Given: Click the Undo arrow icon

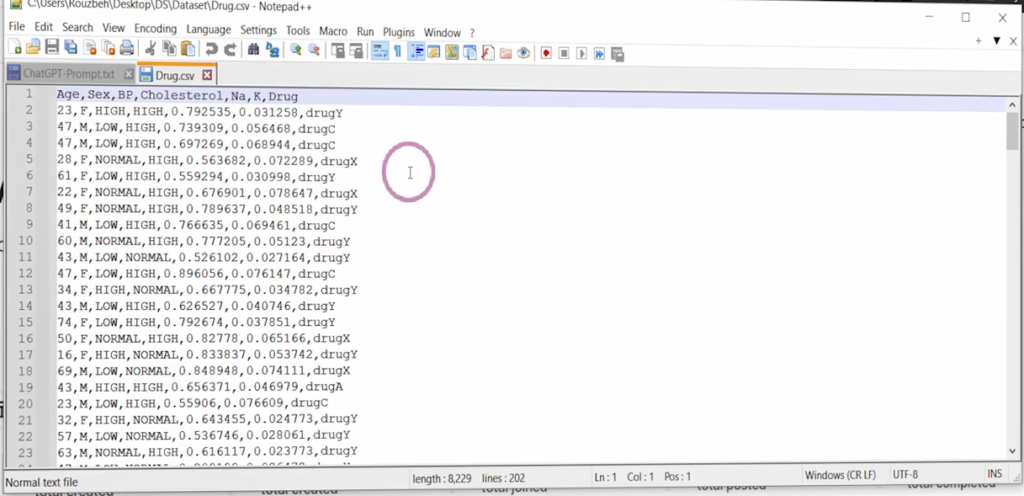Looking at the screenshot, I should tap(211, 50).
